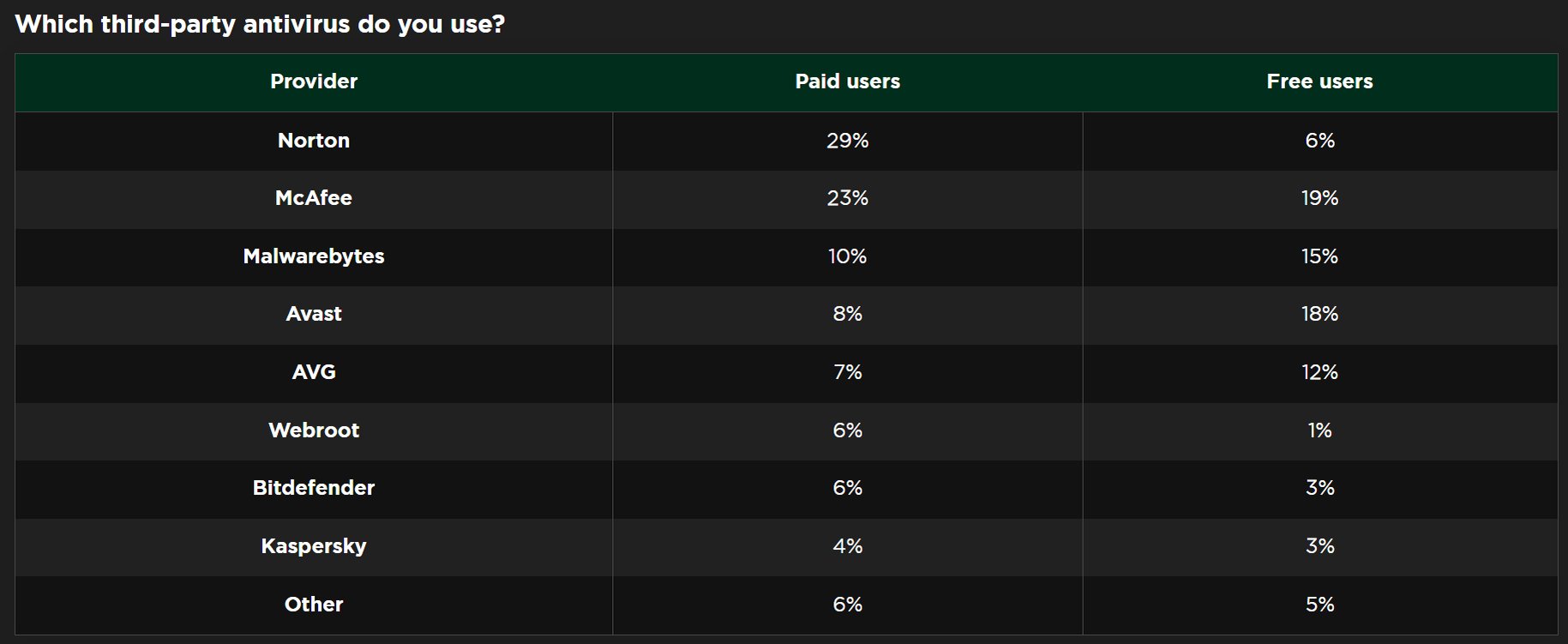This screenshot has height=644, width=1568.
Task: Select AVG's 12% free users cell
Action: point(1319,372)
